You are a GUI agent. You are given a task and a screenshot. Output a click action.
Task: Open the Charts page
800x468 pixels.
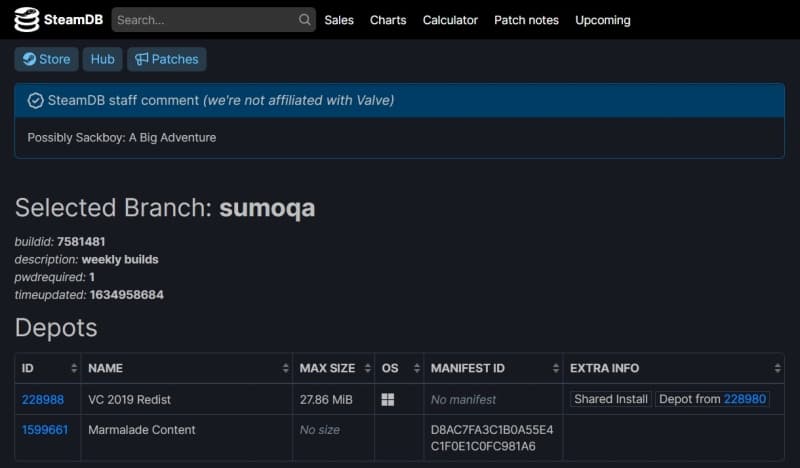pyautogui.click(x=388, y=20)
